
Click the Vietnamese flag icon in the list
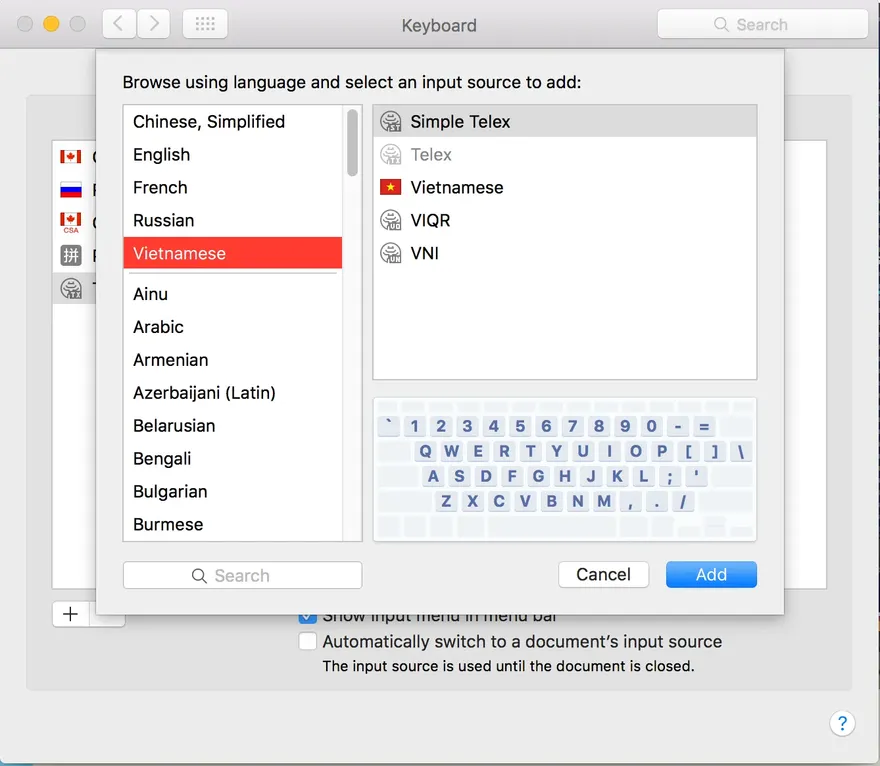click(x=389, y=187)
